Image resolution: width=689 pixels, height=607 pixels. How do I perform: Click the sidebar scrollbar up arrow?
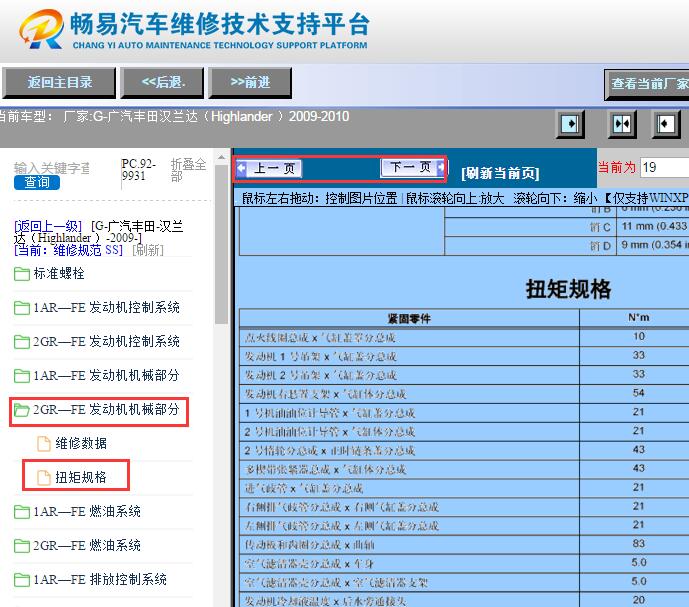click(x=221, y=157)
